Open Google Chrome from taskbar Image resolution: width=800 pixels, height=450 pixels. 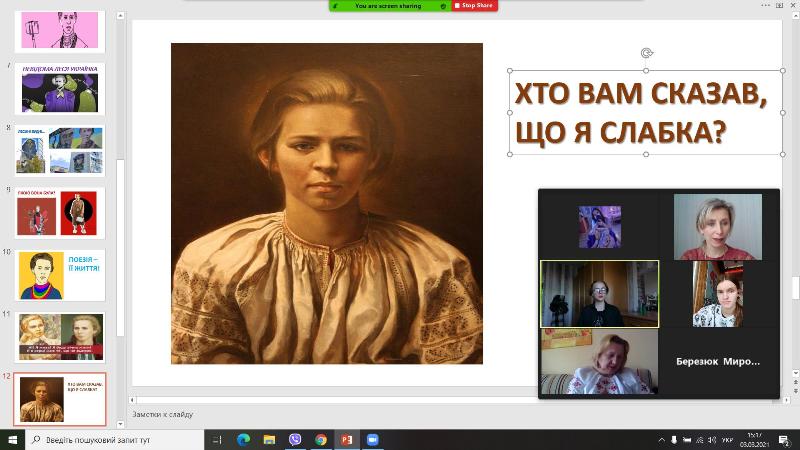pyautogui.click(x=321, y=439)
